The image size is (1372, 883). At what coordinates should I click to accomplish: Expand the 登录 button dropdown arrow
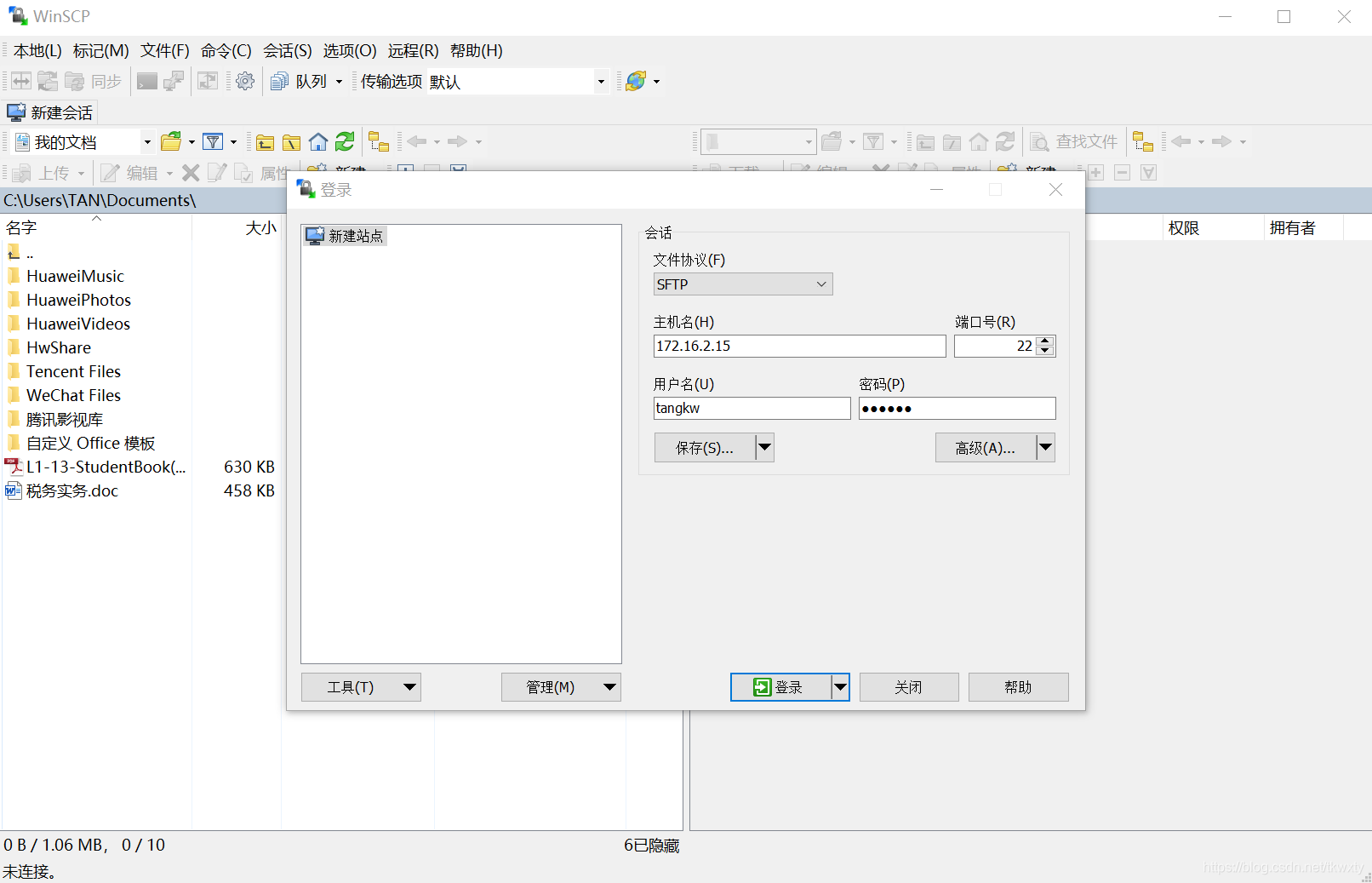click(x=840, y=686)
